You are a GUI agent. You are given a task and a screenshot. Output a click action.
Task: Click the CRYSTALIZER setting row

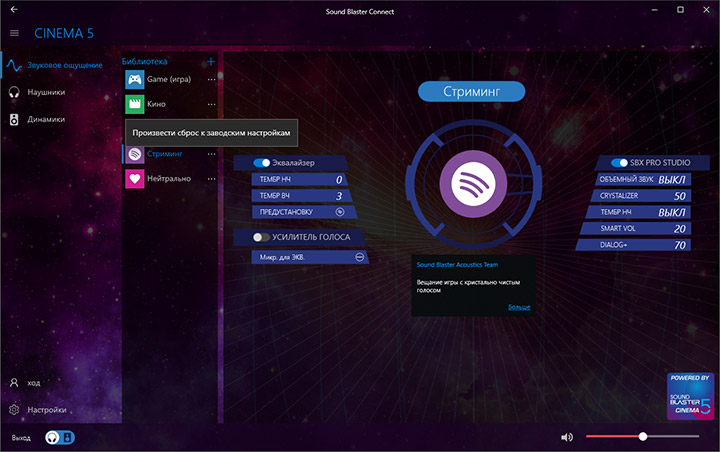(x=640, y=196)
